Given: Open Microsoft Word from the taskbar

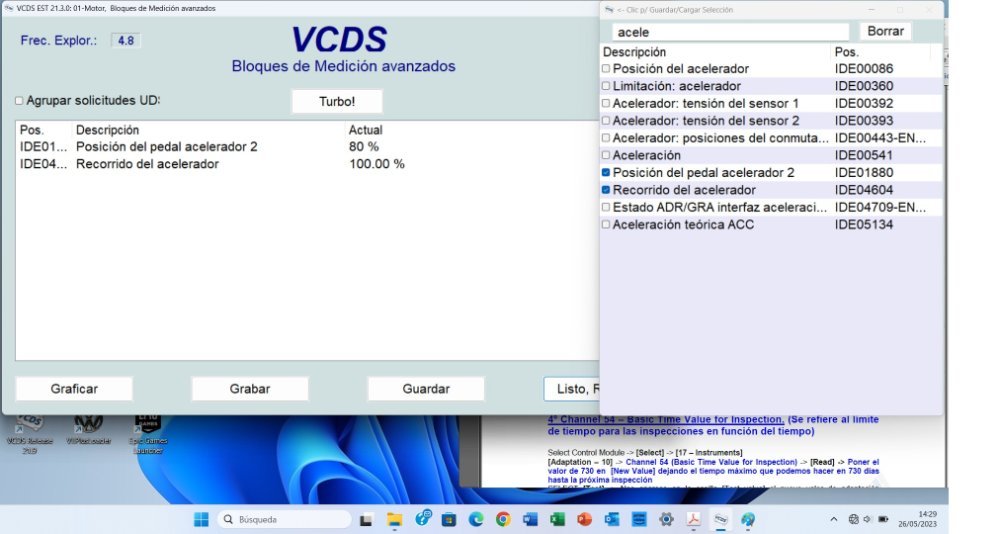Looking at the screenshot, I should (x=530, y=519).
